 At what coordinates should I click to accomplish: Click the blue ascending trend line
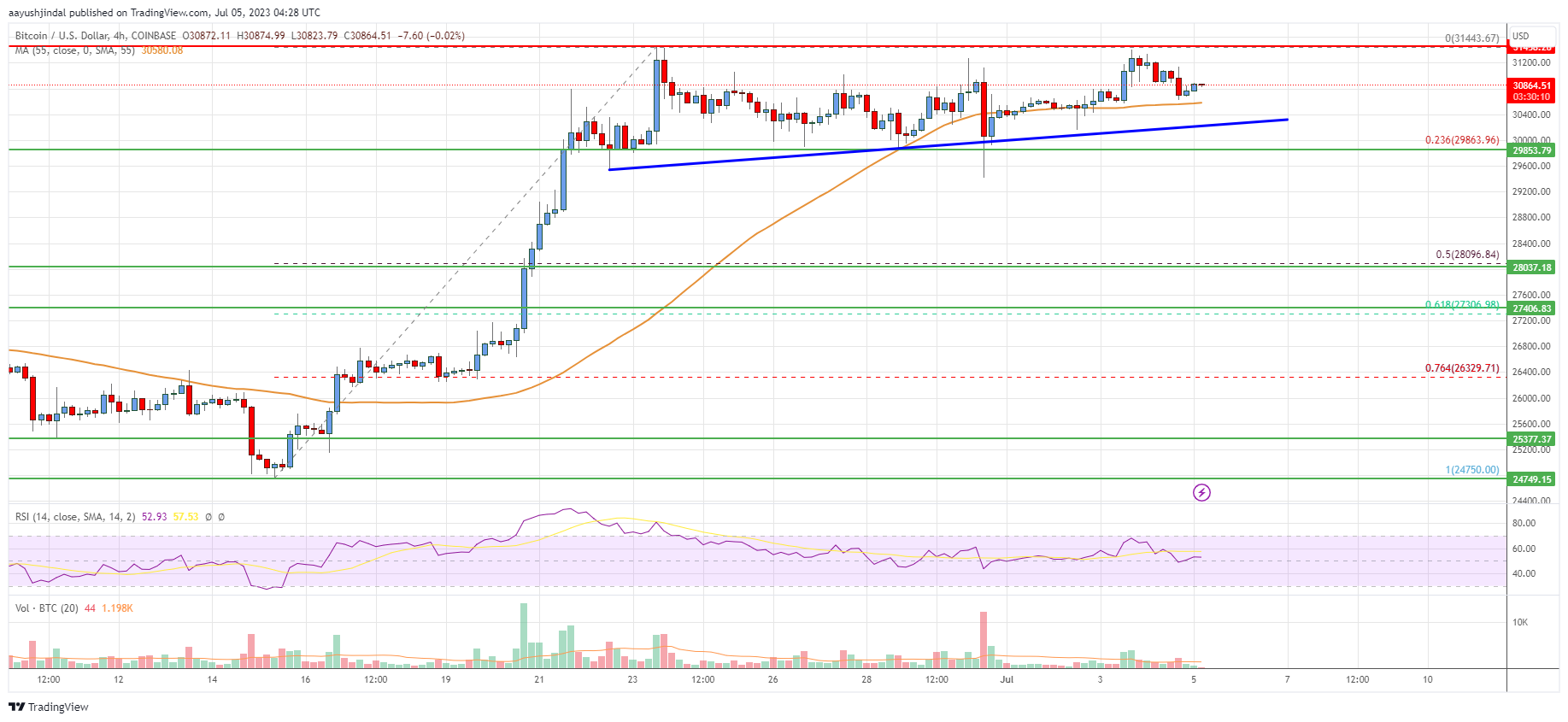click(x=948, y=144)
